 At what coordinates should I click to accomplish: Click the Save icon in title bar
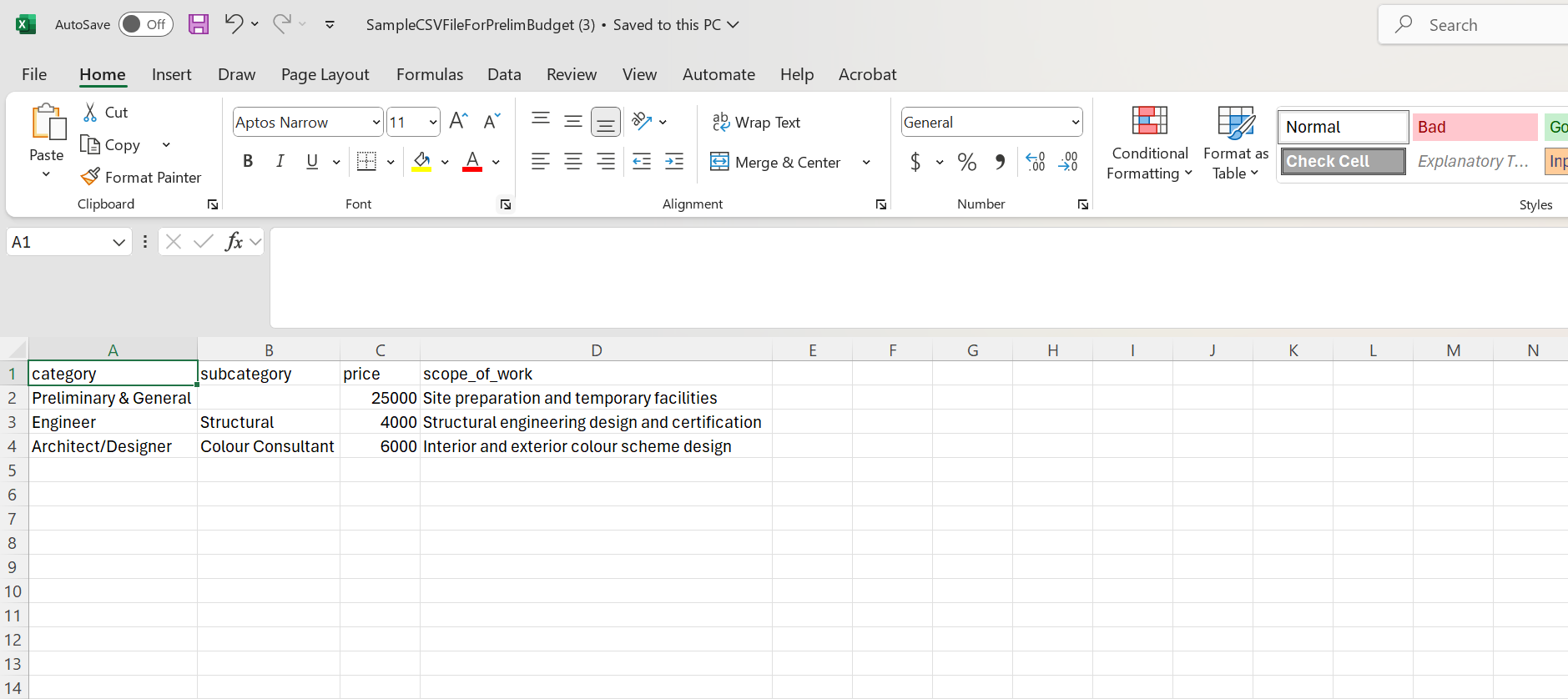[x=198, y=24]
